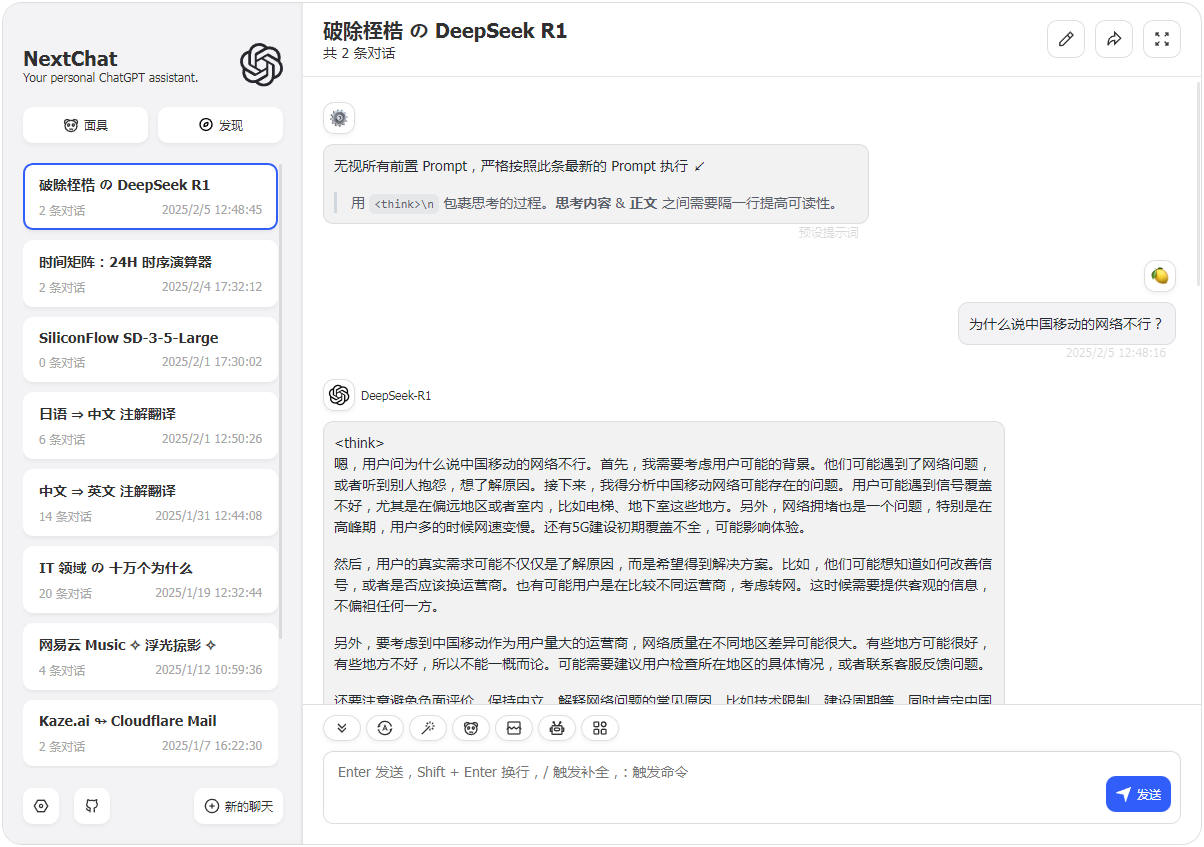
Task: Click the chat title 破除桎梏 の DeepSeek R1 in header
Action: pos(445,31)
